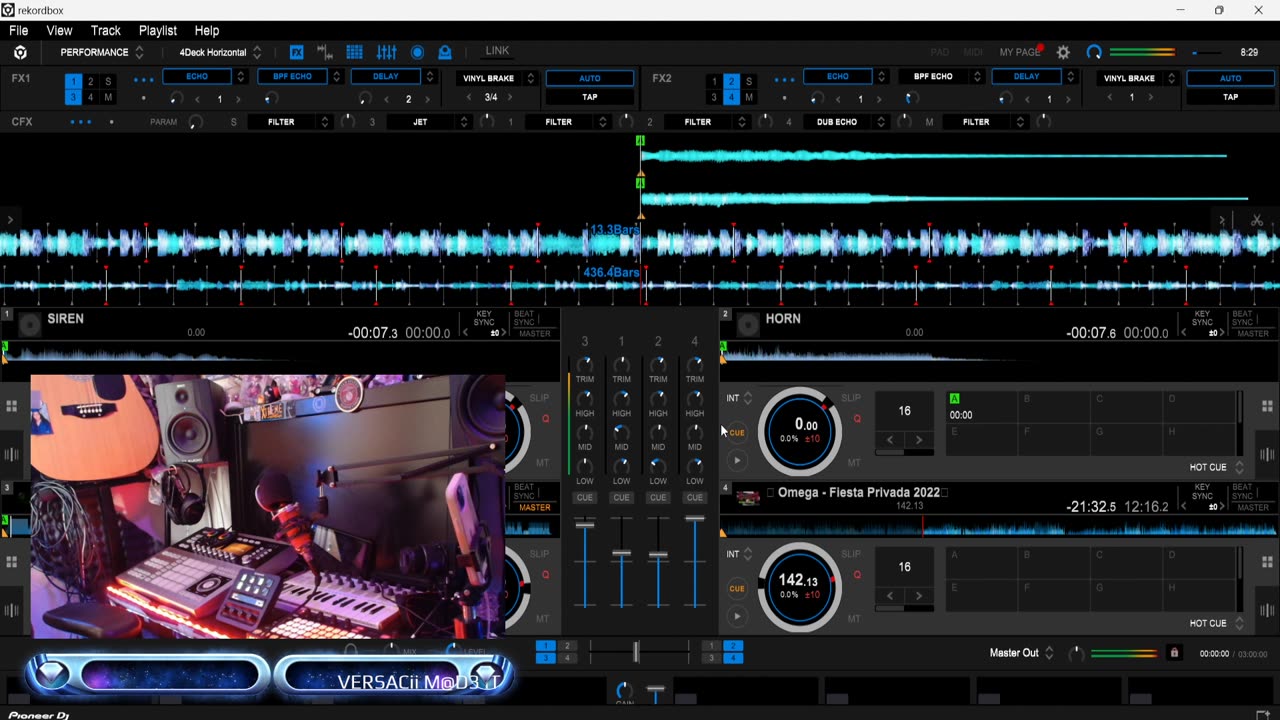Click the lock icon beside master out meter
Viewport: 1280px width, 720px height.
[1174, 653]
